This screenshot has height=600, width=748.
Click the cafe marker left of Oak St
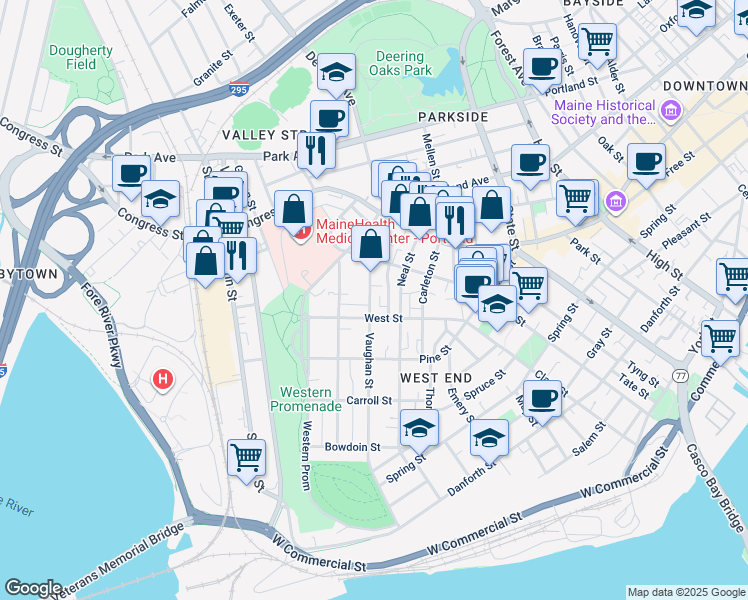click(x=530, y=167)
